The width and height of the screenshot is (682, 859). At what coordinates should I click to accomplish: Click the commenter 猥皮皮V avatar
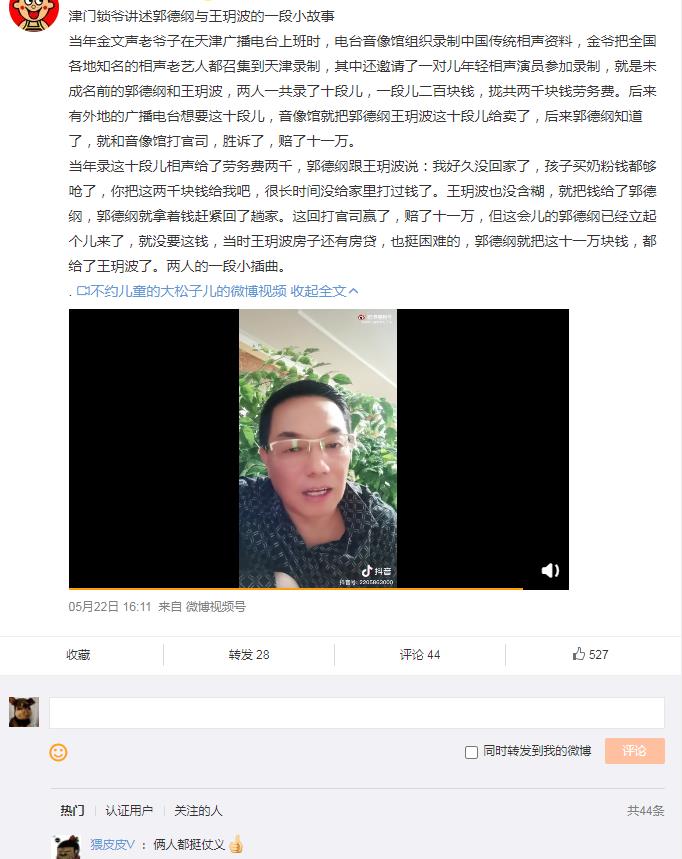tap(66, 847)
